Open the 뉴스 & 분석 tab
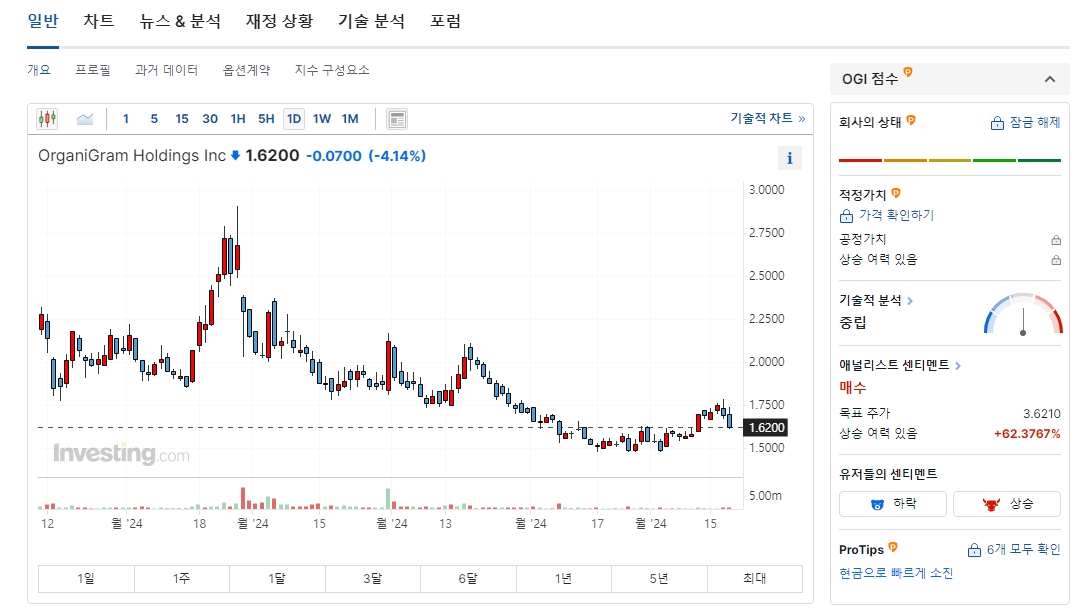Viewport: 1089px width, 611px height. 180,21
